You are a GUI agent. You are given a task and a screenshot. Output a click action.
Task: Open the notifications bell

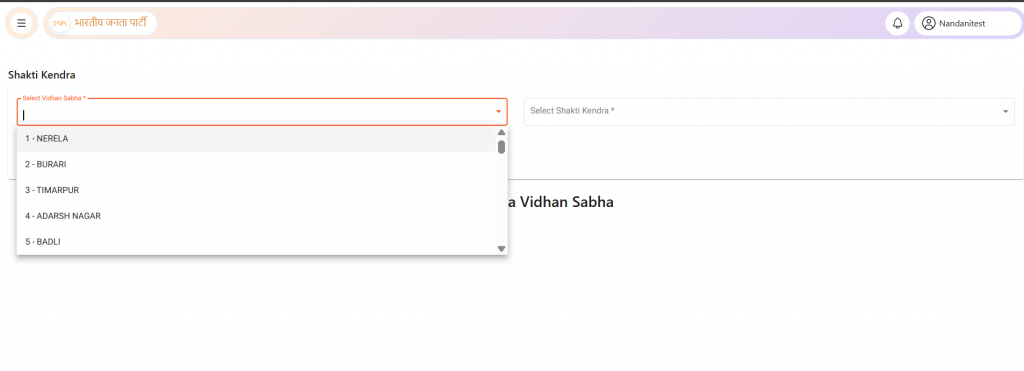(x=897, y=24)
